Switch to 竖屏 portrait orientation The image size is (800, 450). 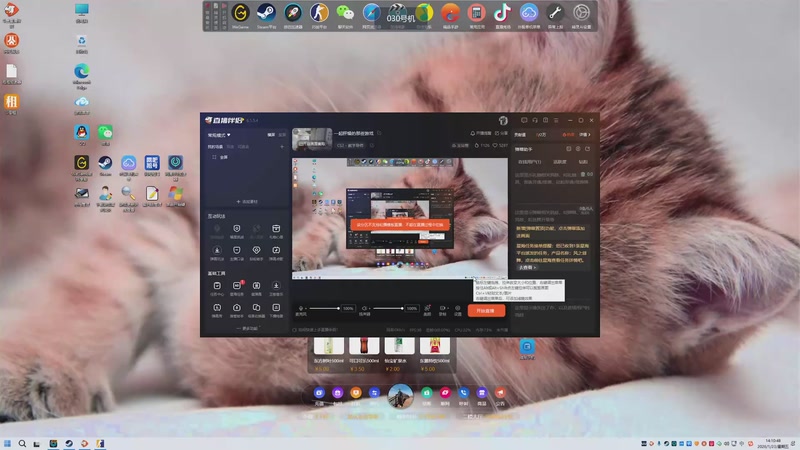[282, 135]
